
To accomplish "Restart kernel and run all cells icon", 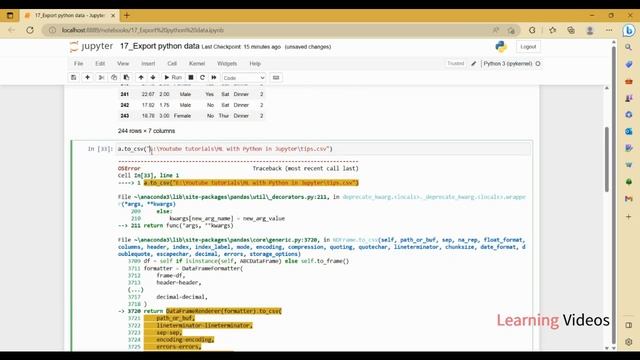I will (214, 78).
